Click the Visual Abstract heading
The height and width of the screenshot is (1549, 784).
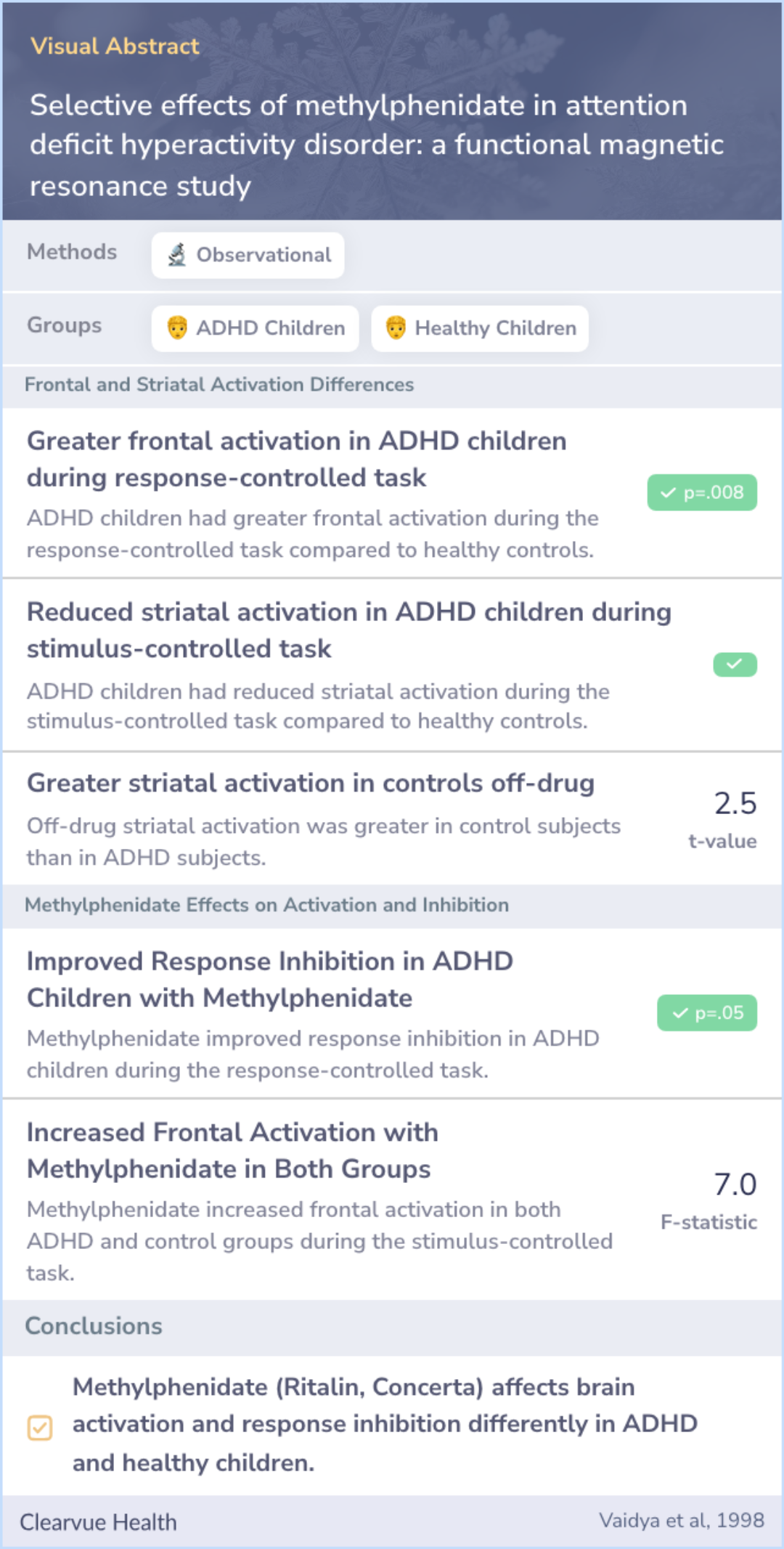(x=115, y=46)
